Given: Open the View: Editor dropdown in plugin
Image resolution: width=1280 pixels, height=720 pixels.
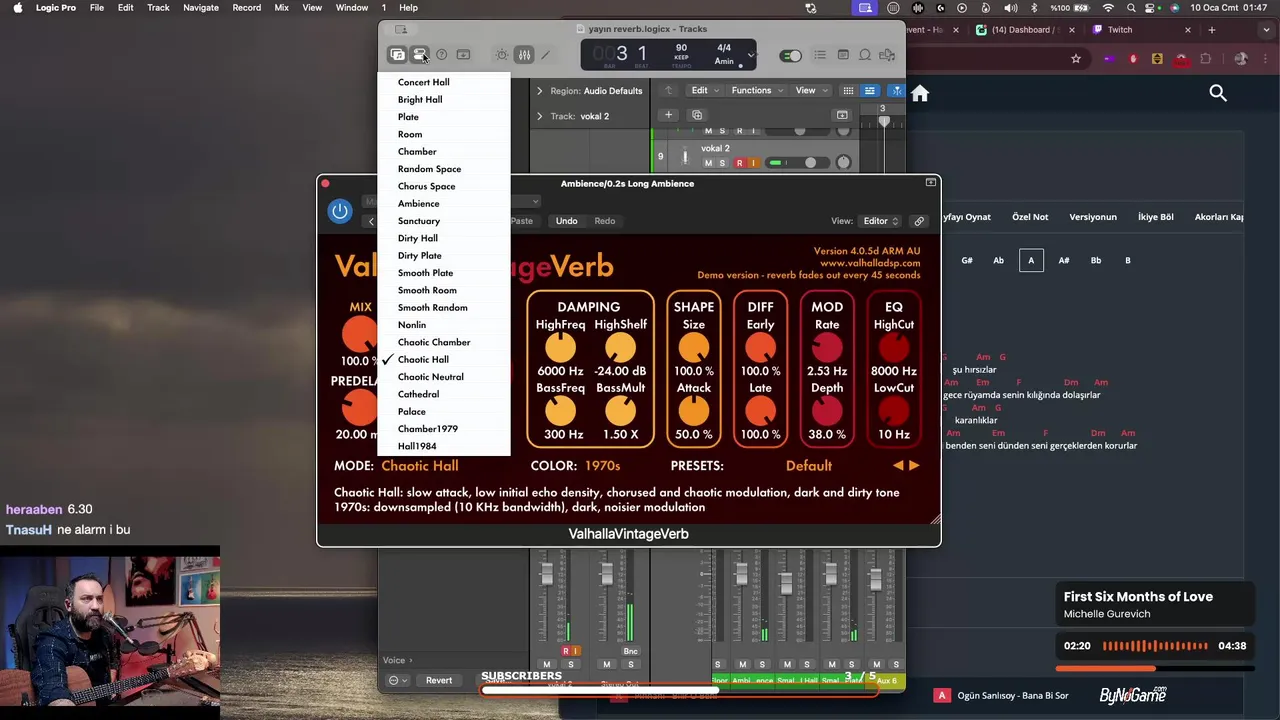Looking at the screenshot, I should tap(881, 221).
